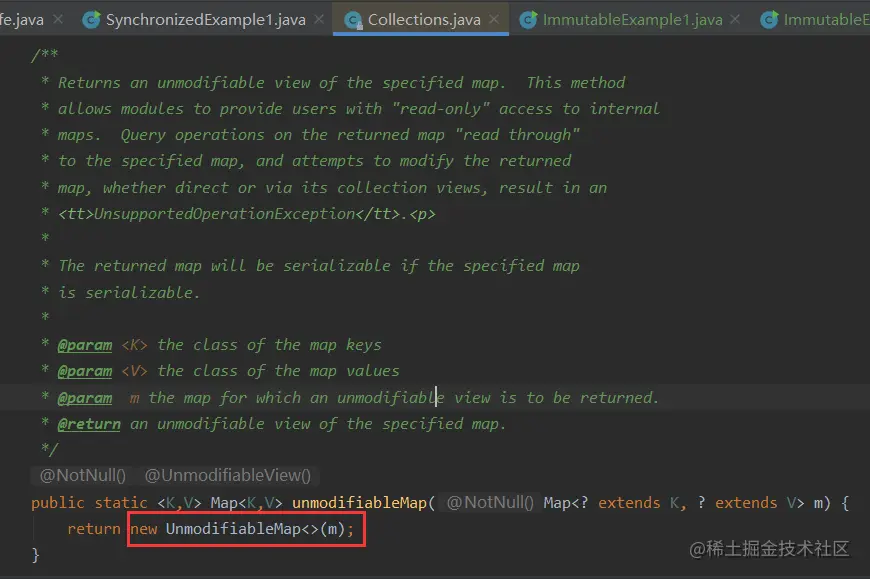
Task: Click SynchronizedExample1.java class file icon
Action: pyautogui.click(x=91, y=20)
